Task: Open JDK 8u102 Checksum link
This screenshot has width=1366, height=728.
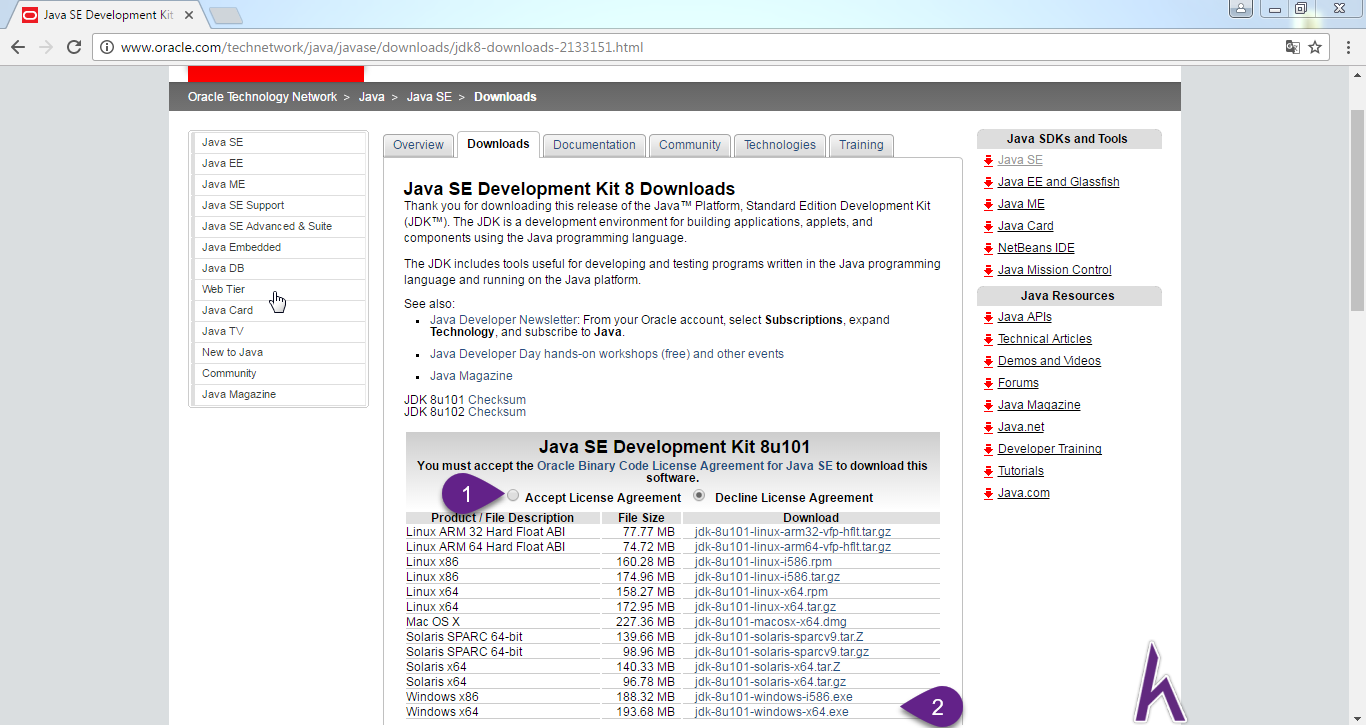Action: coord(497,412)
